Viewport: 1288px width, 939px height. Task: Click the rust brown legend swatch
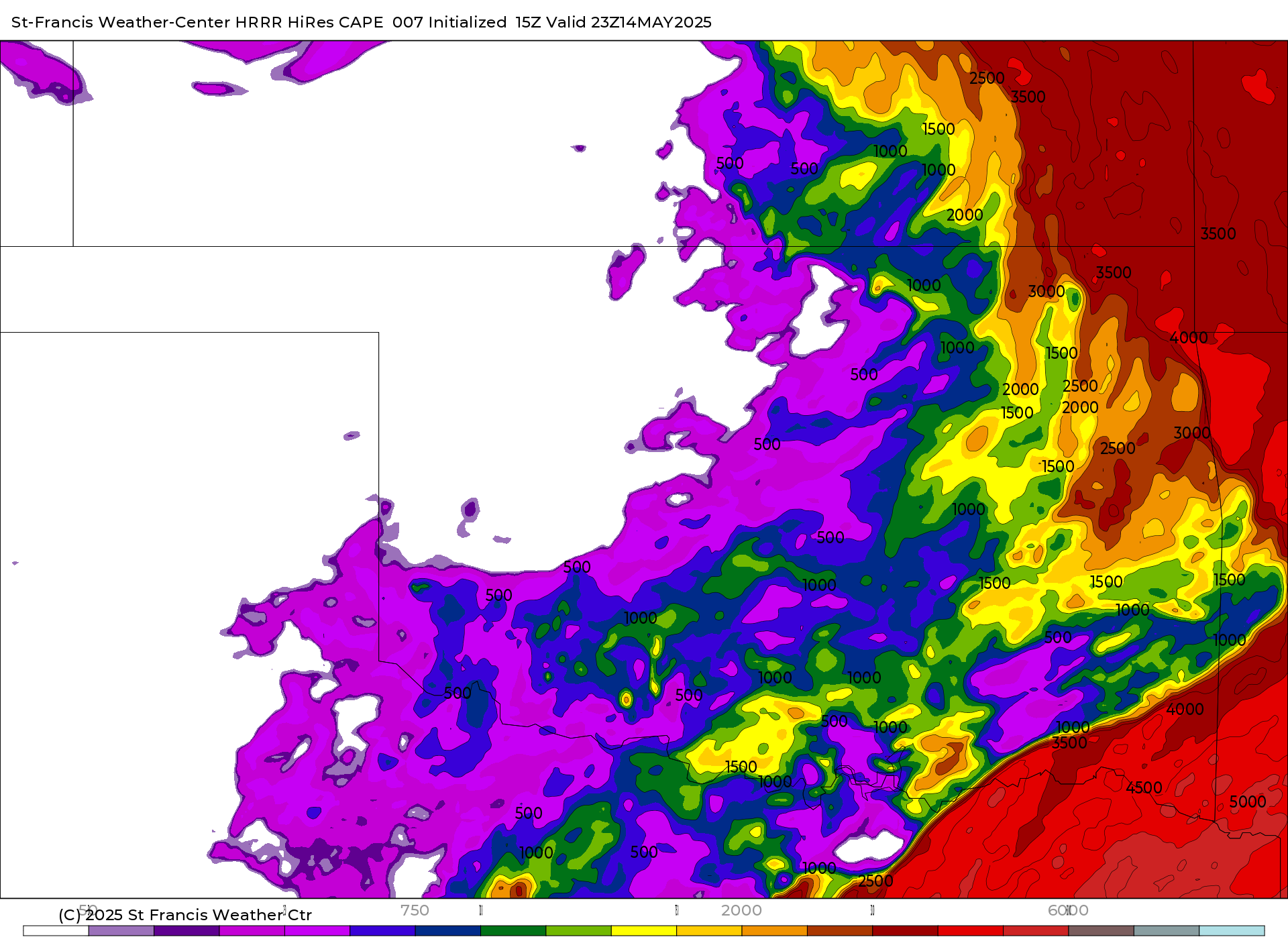pyautogui.click(x=840, y=931)
